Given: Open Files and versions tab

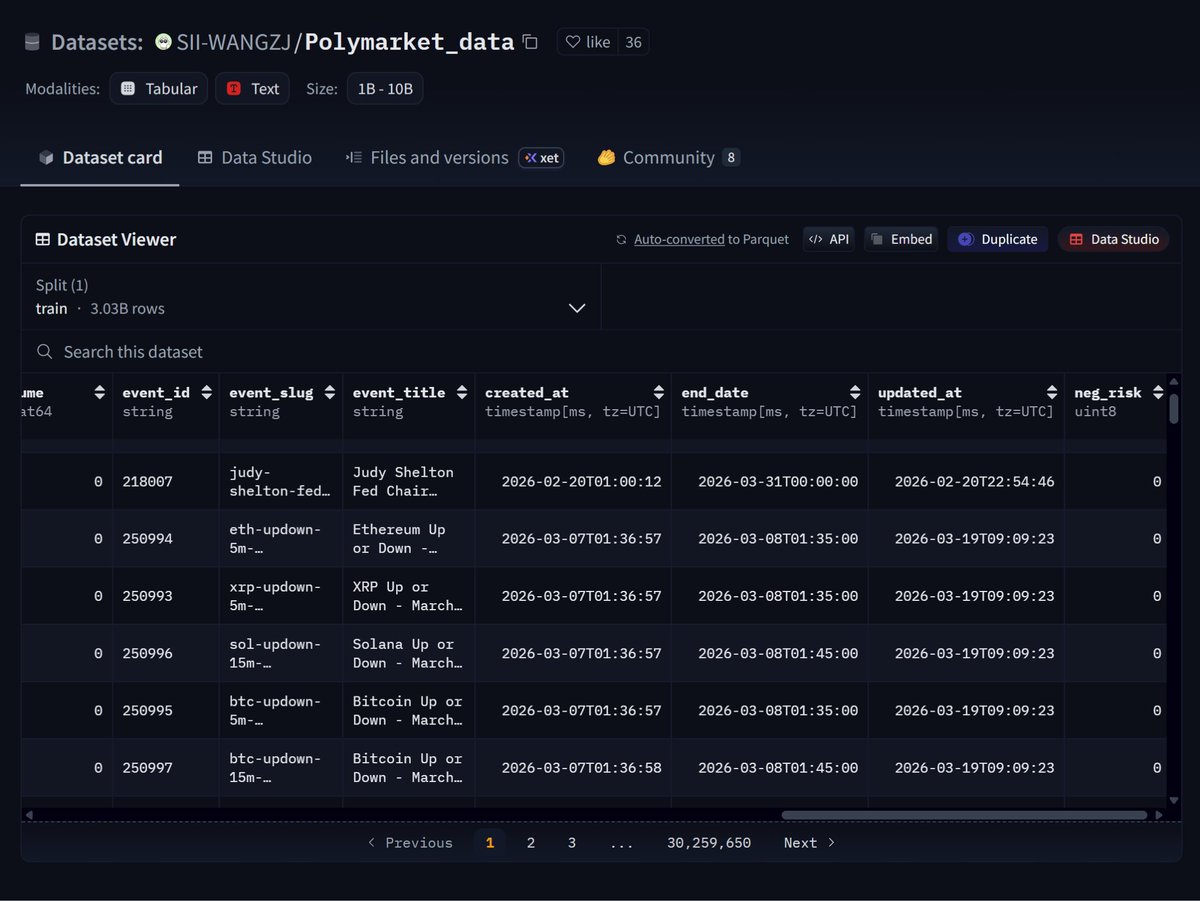Looking at the screenshot, I should pos(427,157).
